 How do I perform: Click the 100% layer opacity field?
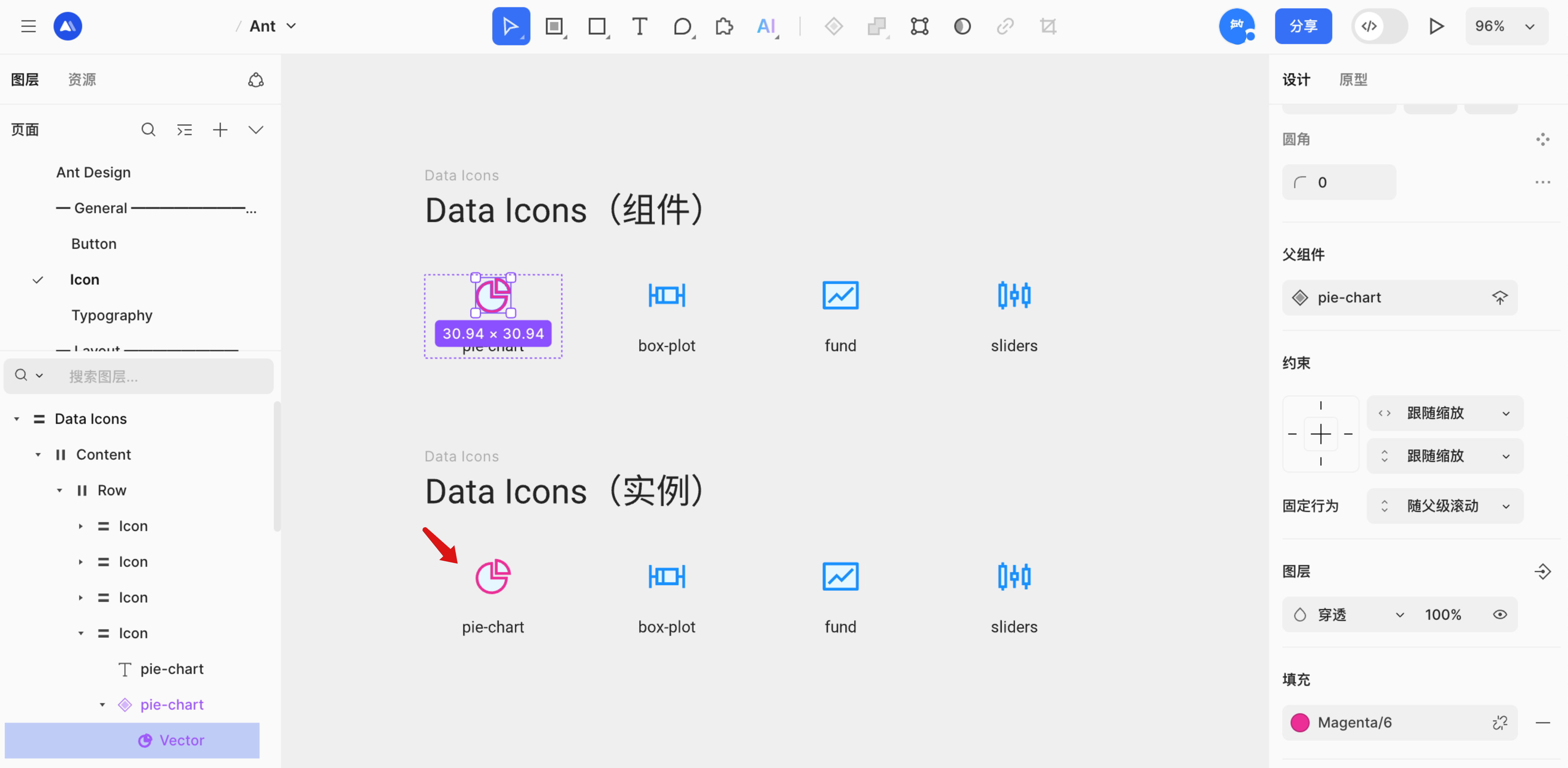click(x=1443, y=615)
